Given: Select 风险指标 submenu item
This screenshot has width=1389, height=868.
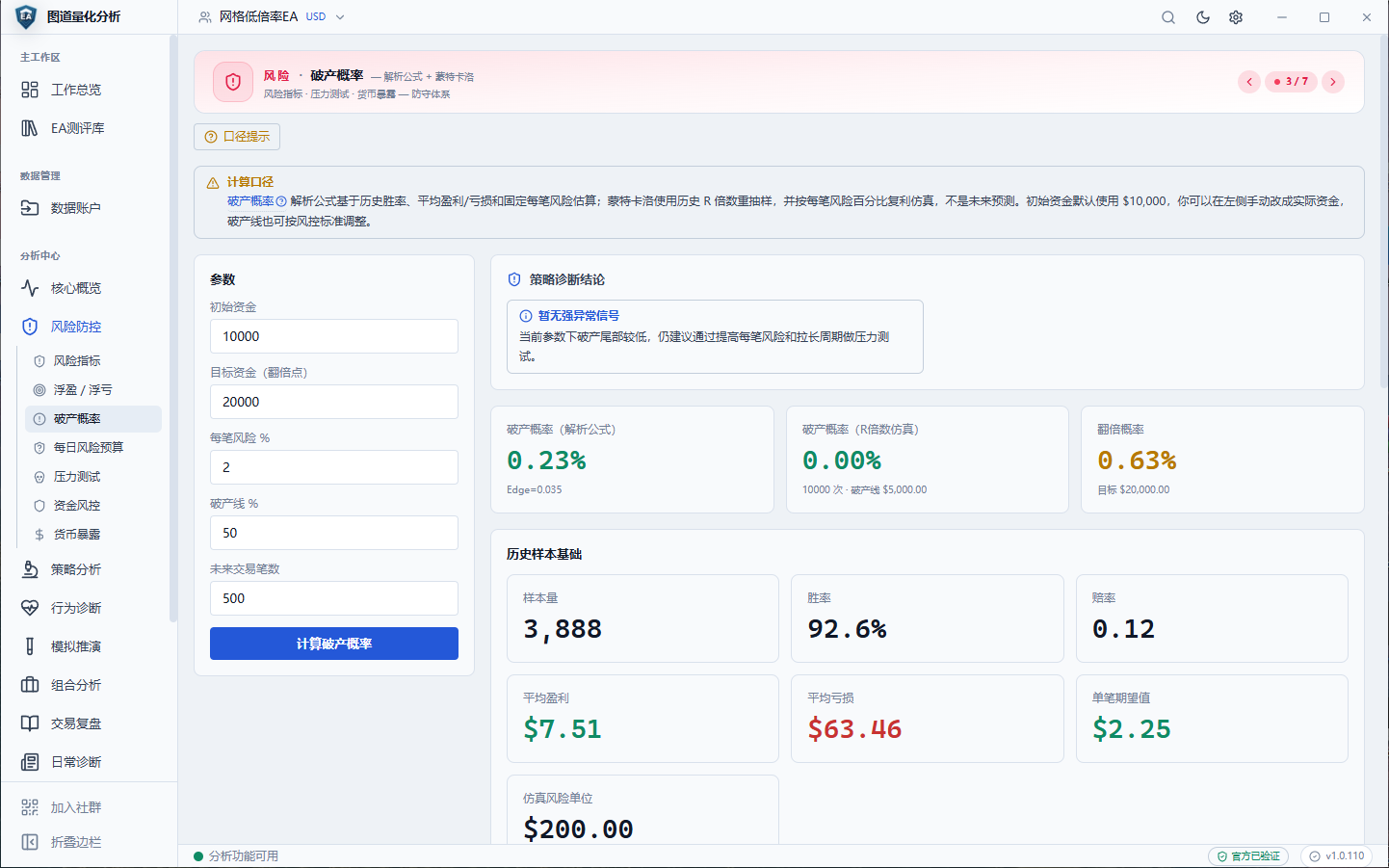Looking at the screenshot, I should pyautogui.click(x=93, y=361).
